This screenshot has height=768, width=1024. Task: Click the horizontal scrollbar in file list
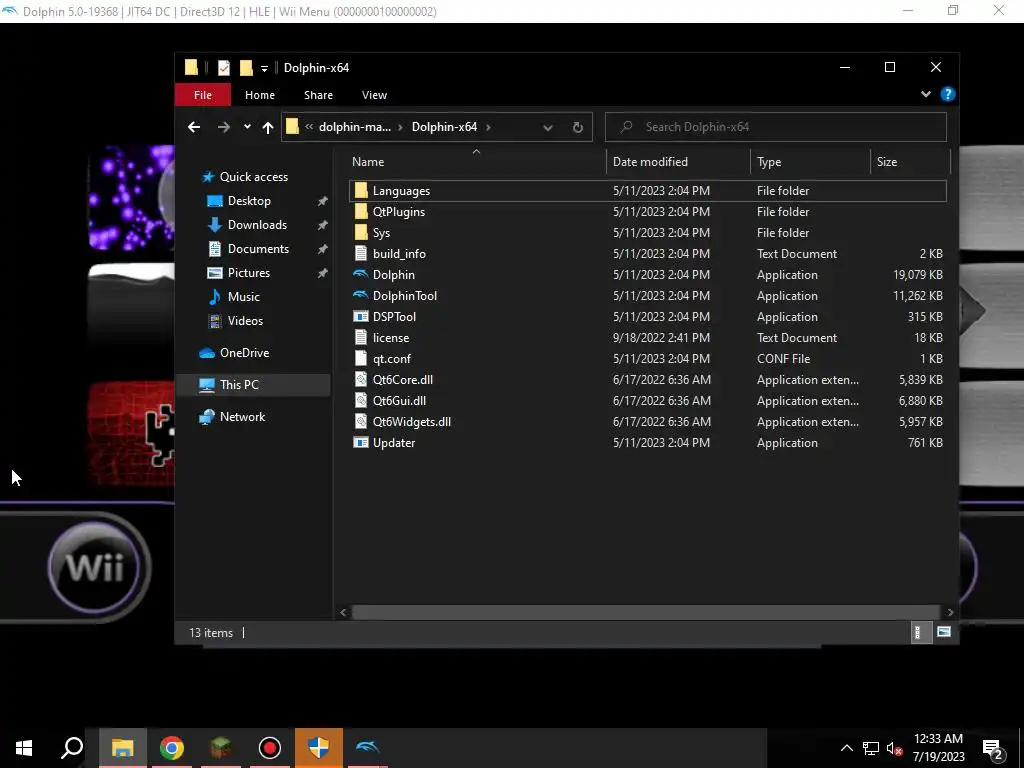pyautogui.click(x=646, y=612)
